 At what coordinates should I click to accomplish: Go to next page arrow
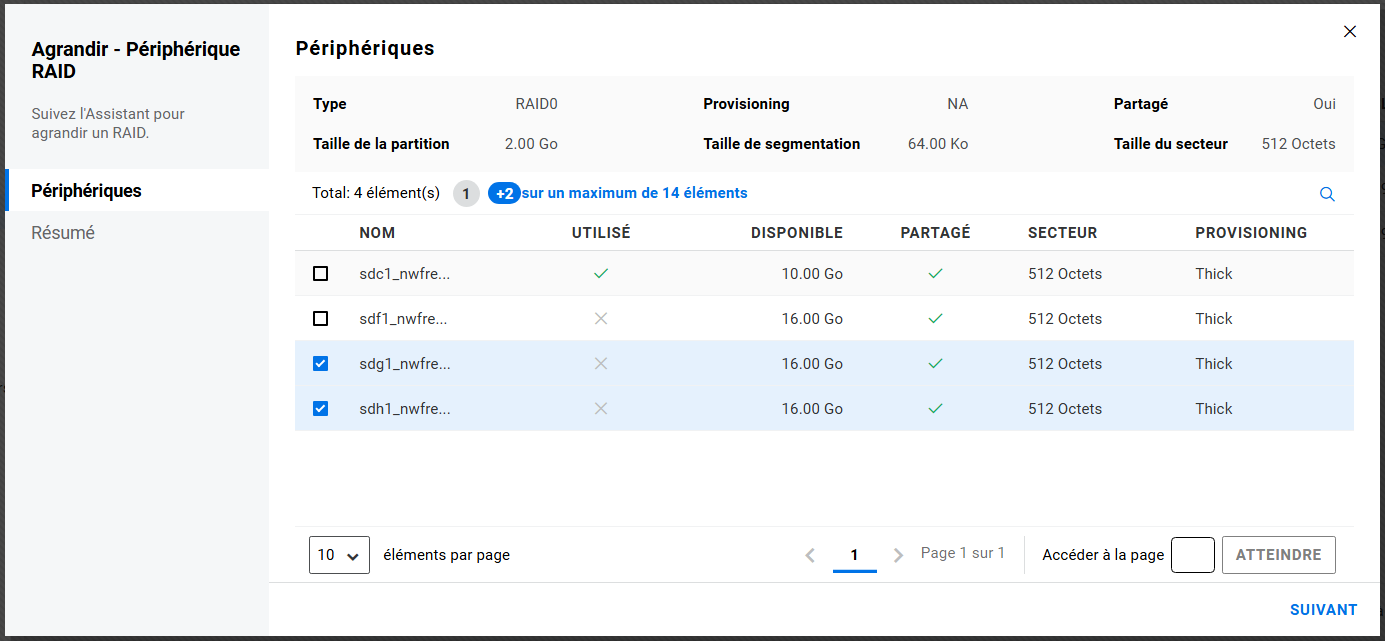[898, 555]
